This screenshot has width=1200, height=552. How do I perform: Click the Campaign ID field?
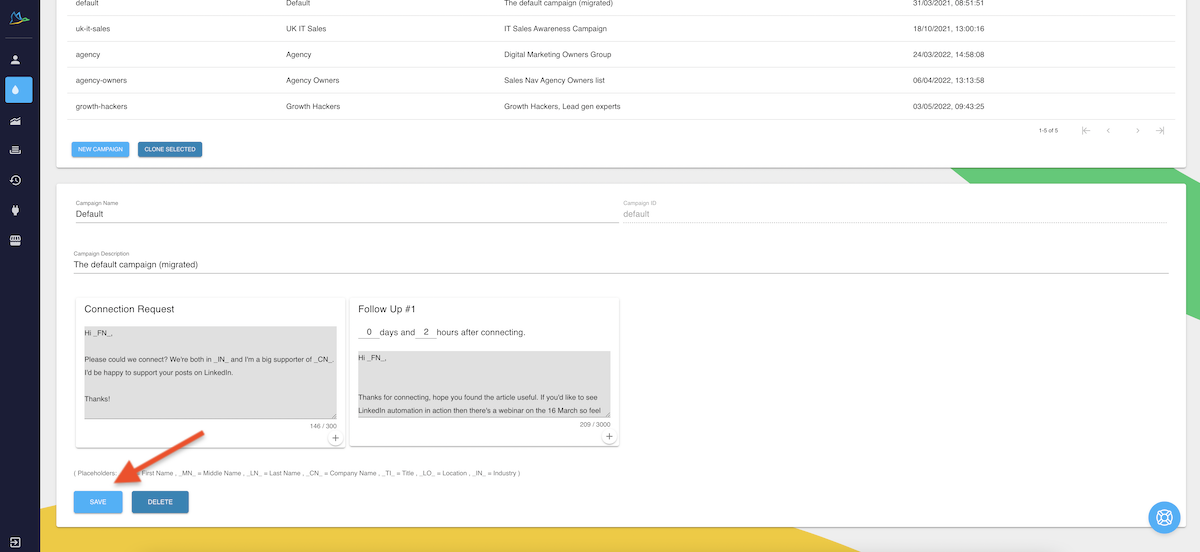(895, 214)
